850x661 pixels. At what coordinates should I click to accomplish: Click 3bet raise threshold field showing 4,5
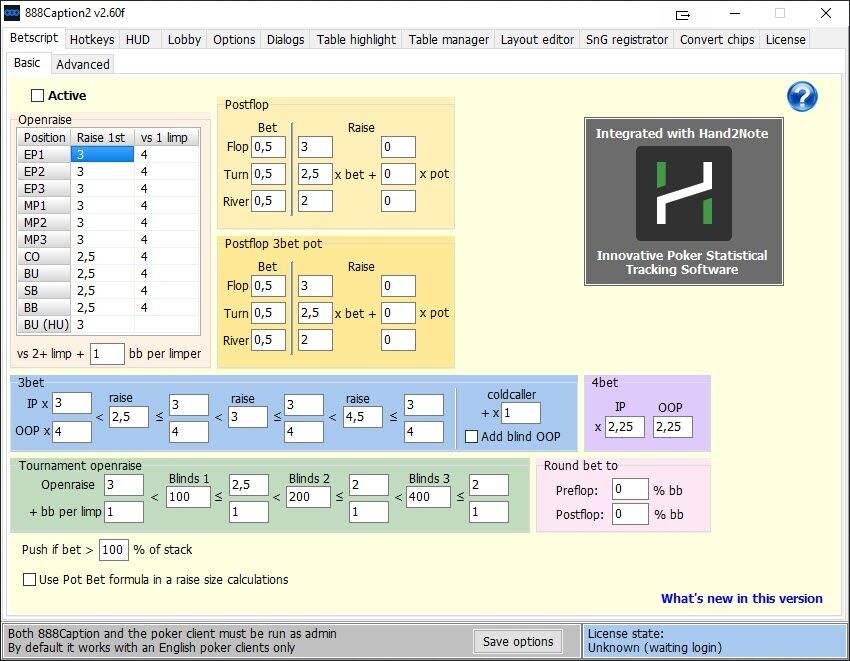coord(363,417)
